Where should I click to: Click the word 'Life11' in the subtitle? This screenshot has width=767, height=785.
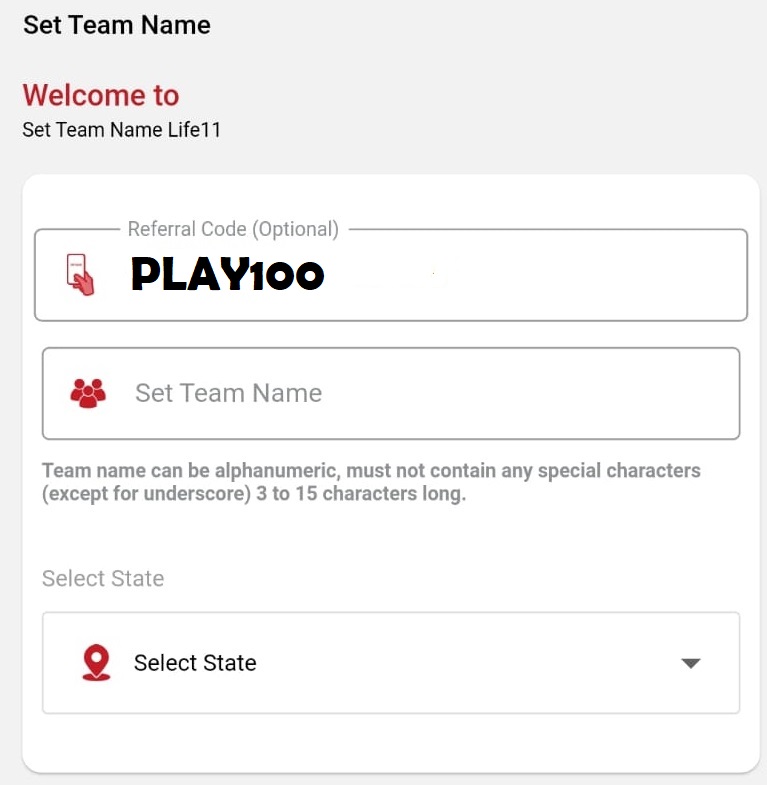point(194,130)
